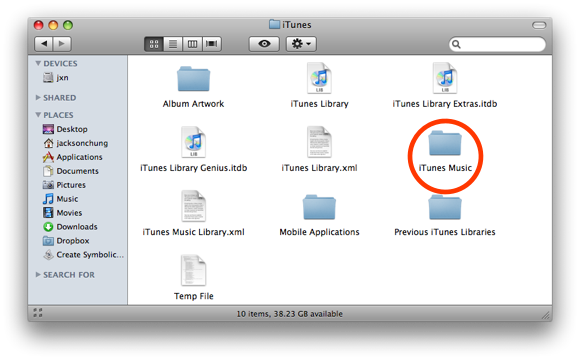
Task: Switch to Cover Flow view
Action: (212, 44)
